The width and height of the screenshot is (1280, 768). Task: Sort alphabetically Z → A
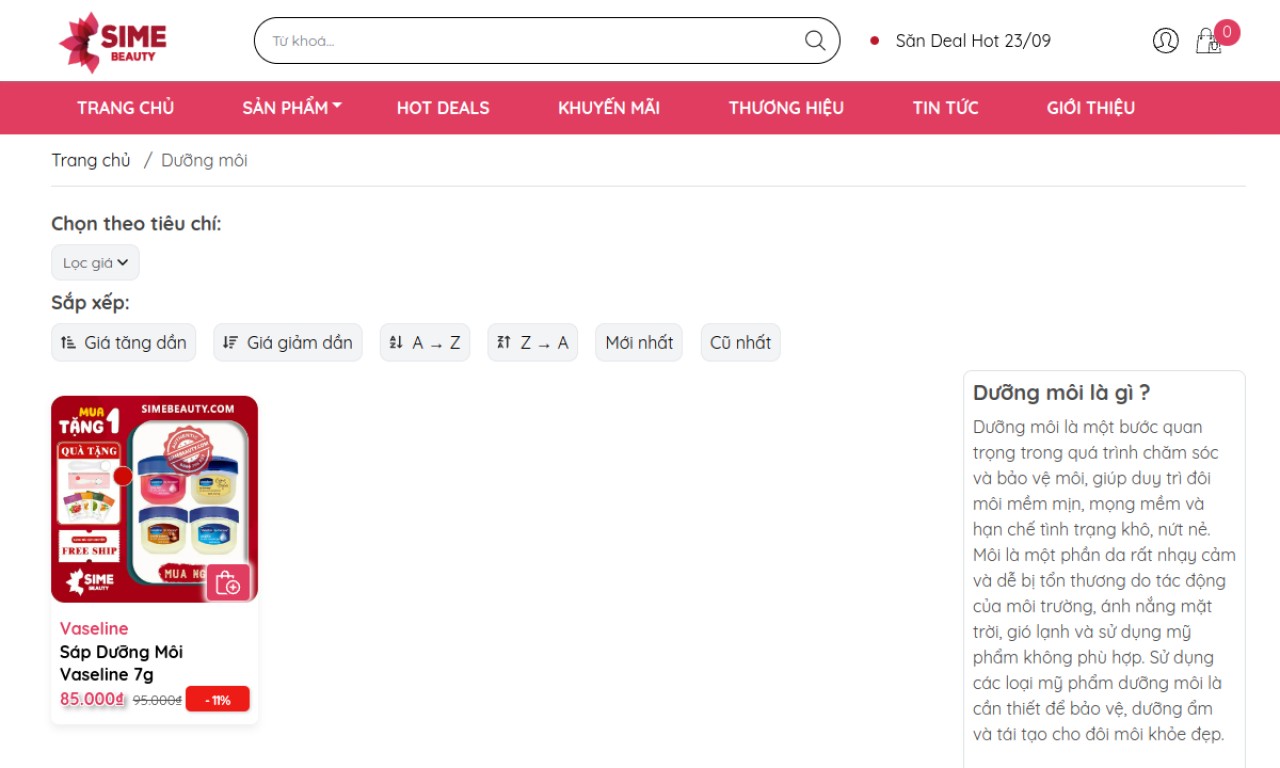coord(532,342)
